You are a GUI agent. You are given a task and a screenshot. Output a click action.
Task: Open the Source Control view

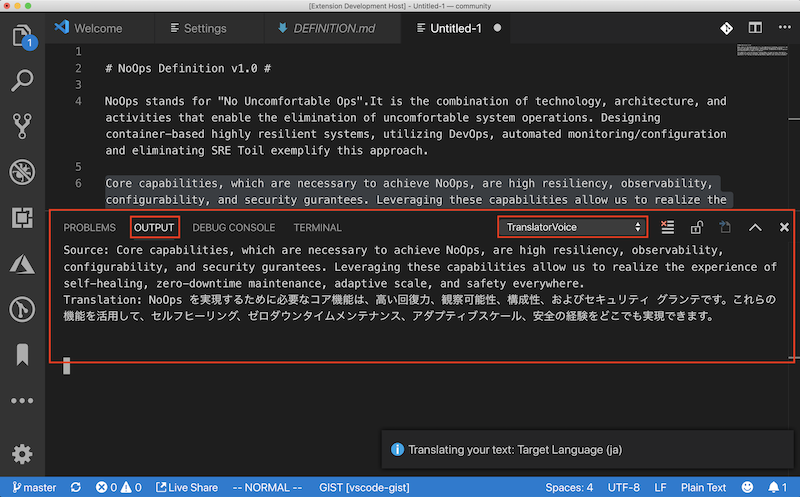tap(22, 126)
